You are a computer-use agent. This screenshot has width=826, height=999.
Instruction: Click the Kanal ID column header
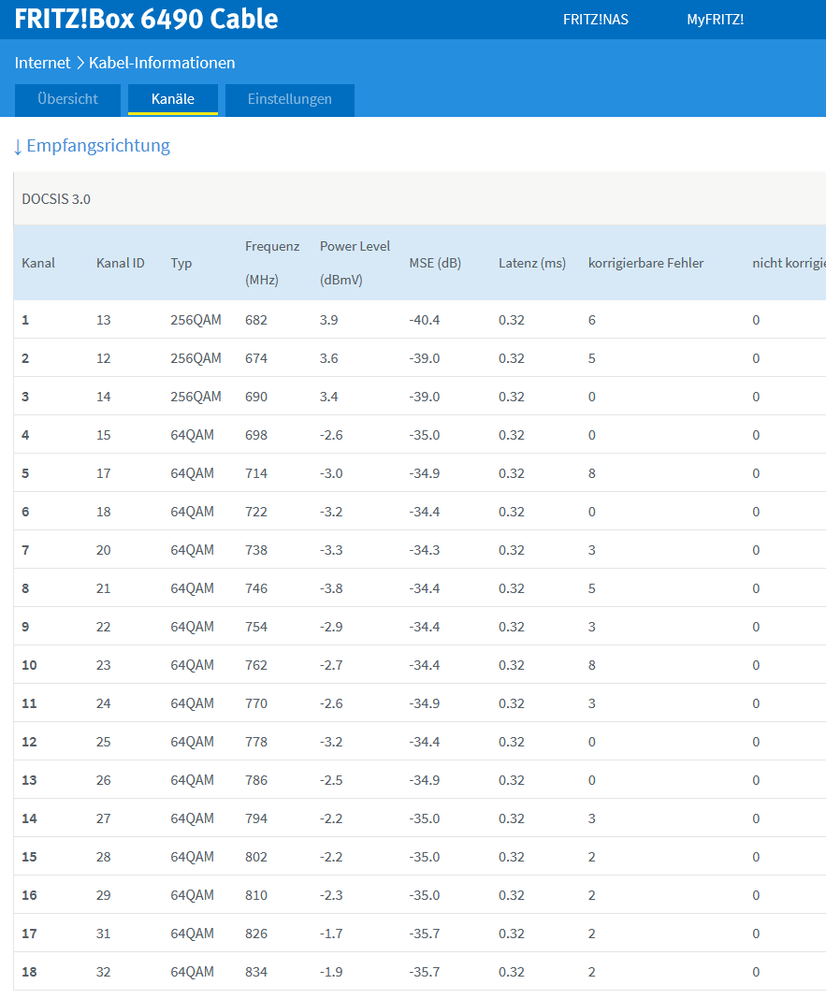(120, 263)
